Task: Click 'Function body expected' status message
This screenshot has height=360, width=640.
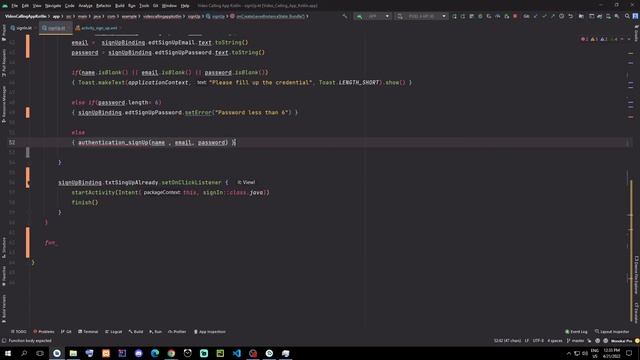Action: click(x=30, y=340)
